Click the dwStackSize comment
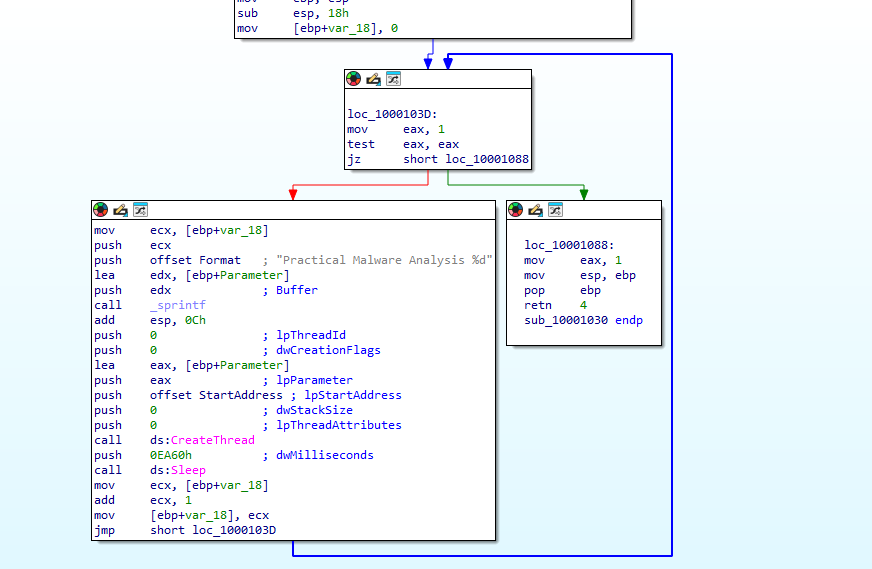Image resolution: width=872 pixels, height=569 pixels. point(314,410)
